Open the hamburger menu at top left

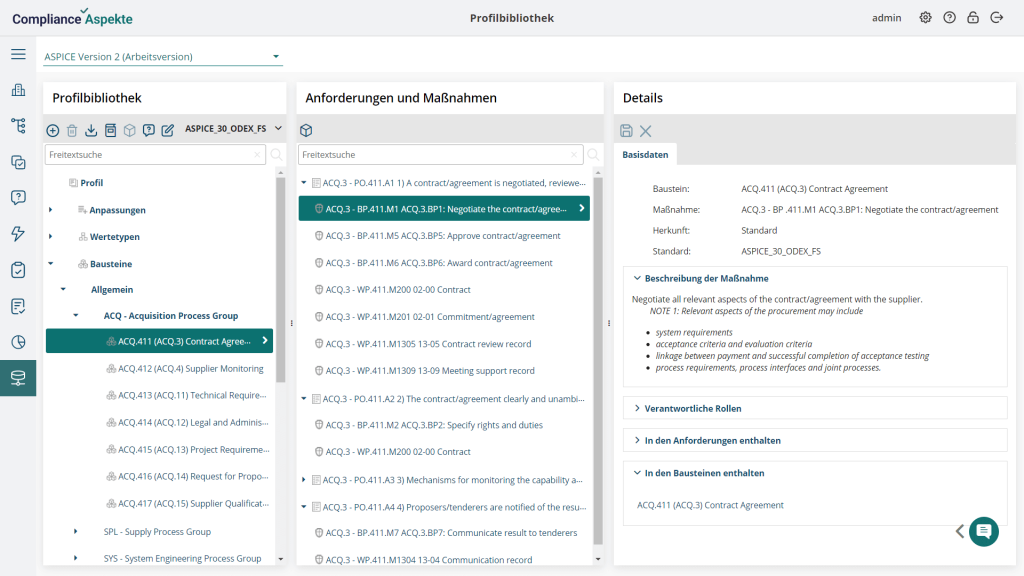pyautogui.click(x=18, y=54)
